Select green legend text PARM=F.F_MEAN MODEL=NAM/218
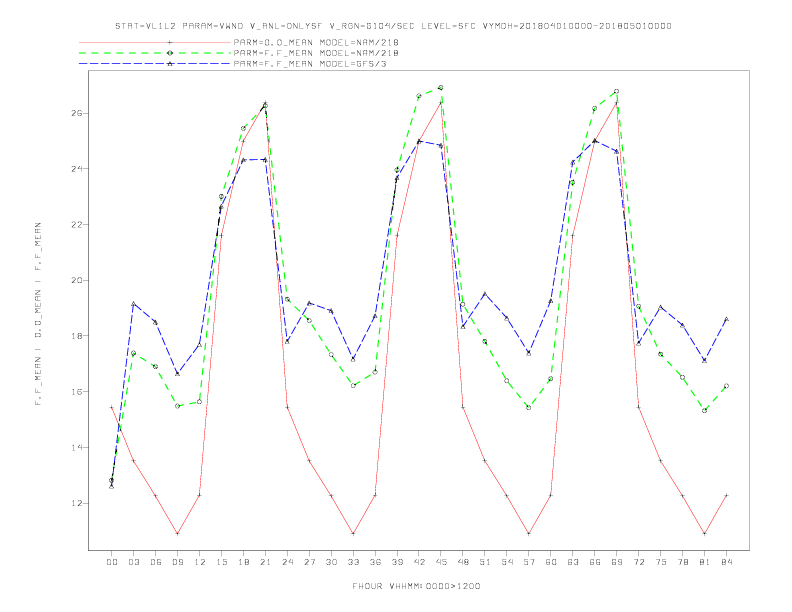The height and width of the screenshot is (612, 792). point(316,53)
